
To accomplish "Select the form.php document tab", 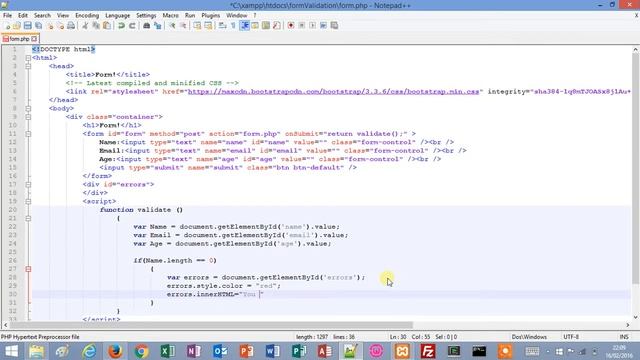I will coord(20,39).
